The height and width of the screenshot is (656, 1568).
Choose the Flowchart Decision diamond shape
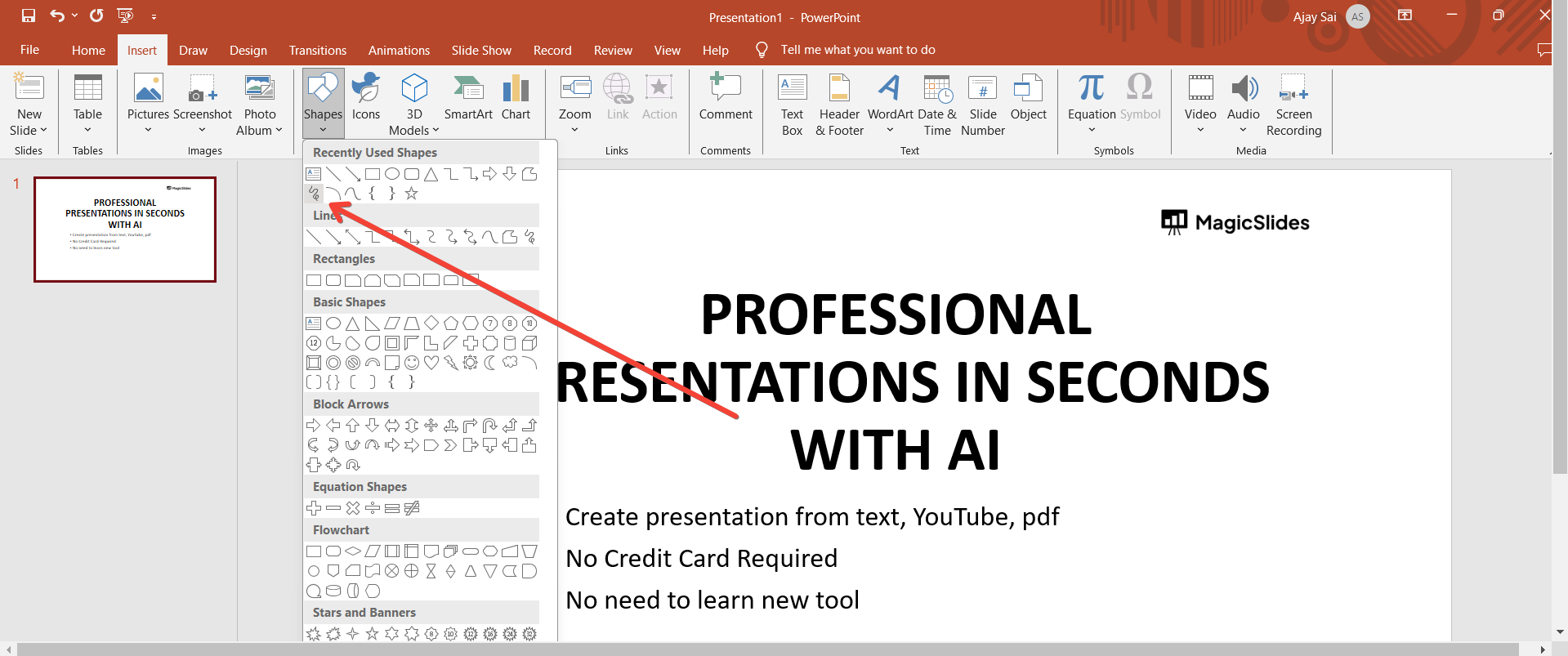pyautogui.click(x=353, y=551)
